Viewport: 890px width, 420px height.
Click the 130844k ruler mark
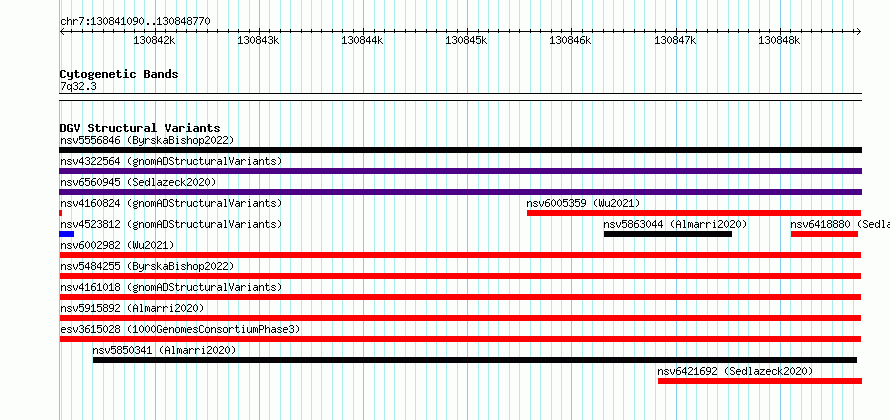[x=362, y=41]
